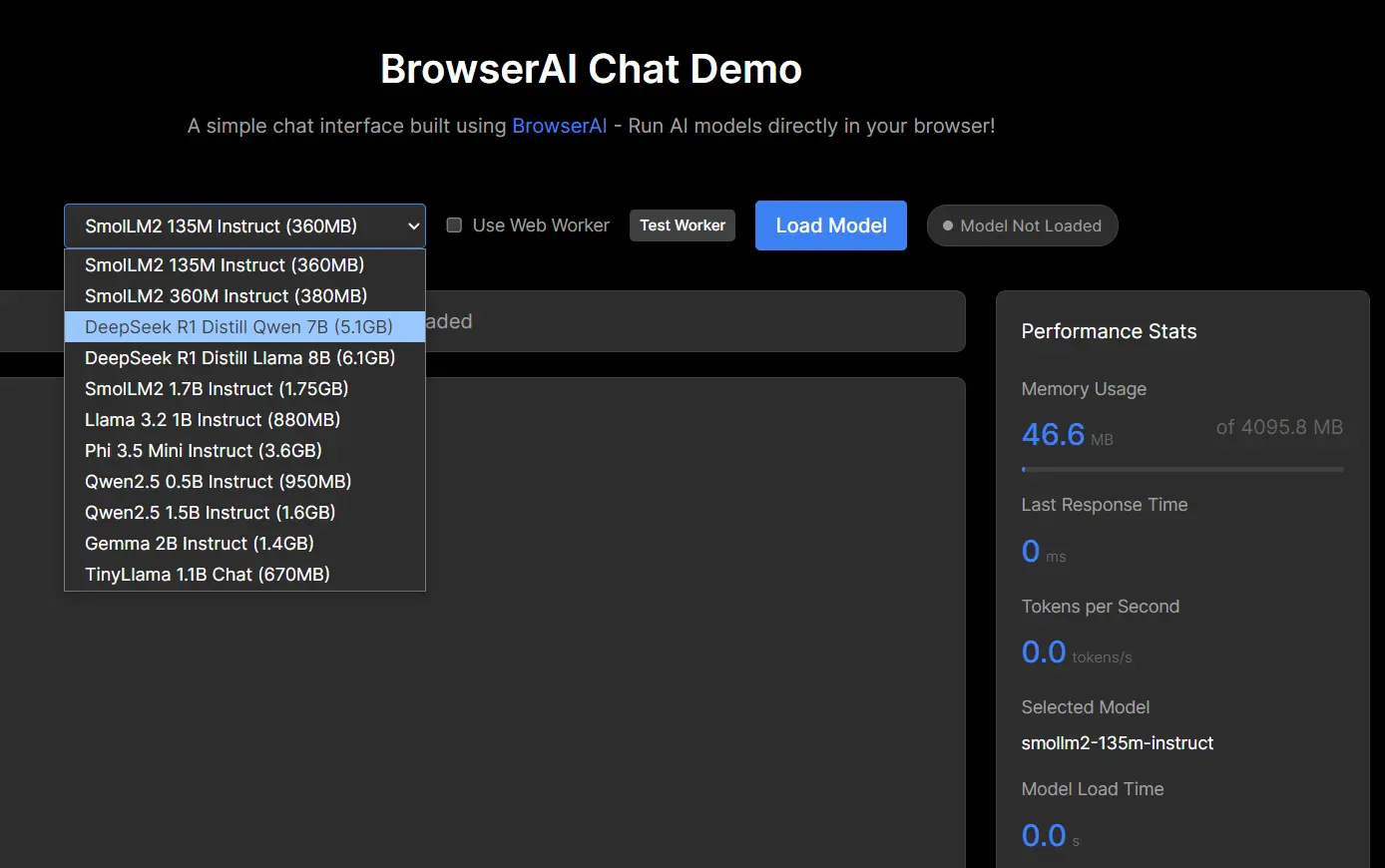The height and width of the screenshot is (868, 1385).
Task: Click the Memory Usage progress bar
Action: (x=1182, y=469)
